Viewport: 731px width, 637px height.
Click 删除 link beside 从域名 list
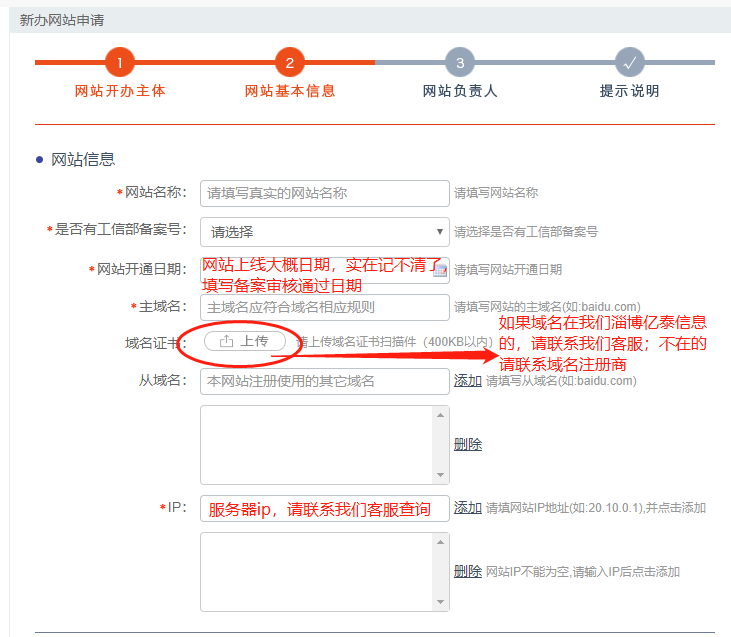pos(468,444)
